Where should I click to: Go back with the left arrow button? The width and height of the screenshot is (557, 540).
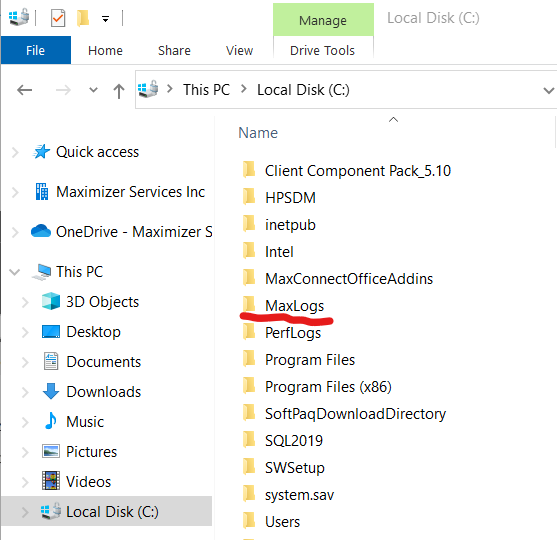[x=25, y=90]
